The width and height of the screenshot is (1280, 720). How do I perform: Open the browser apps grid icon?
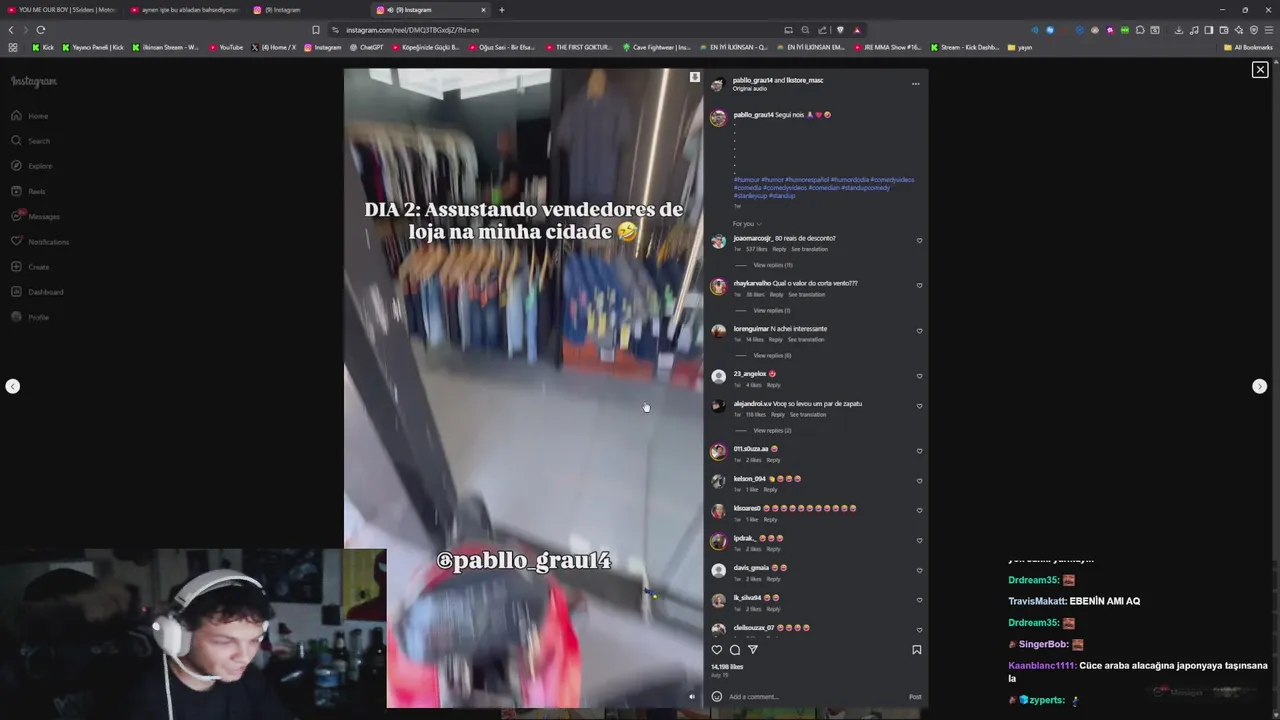pyautogui.click(x=12, y=47)
